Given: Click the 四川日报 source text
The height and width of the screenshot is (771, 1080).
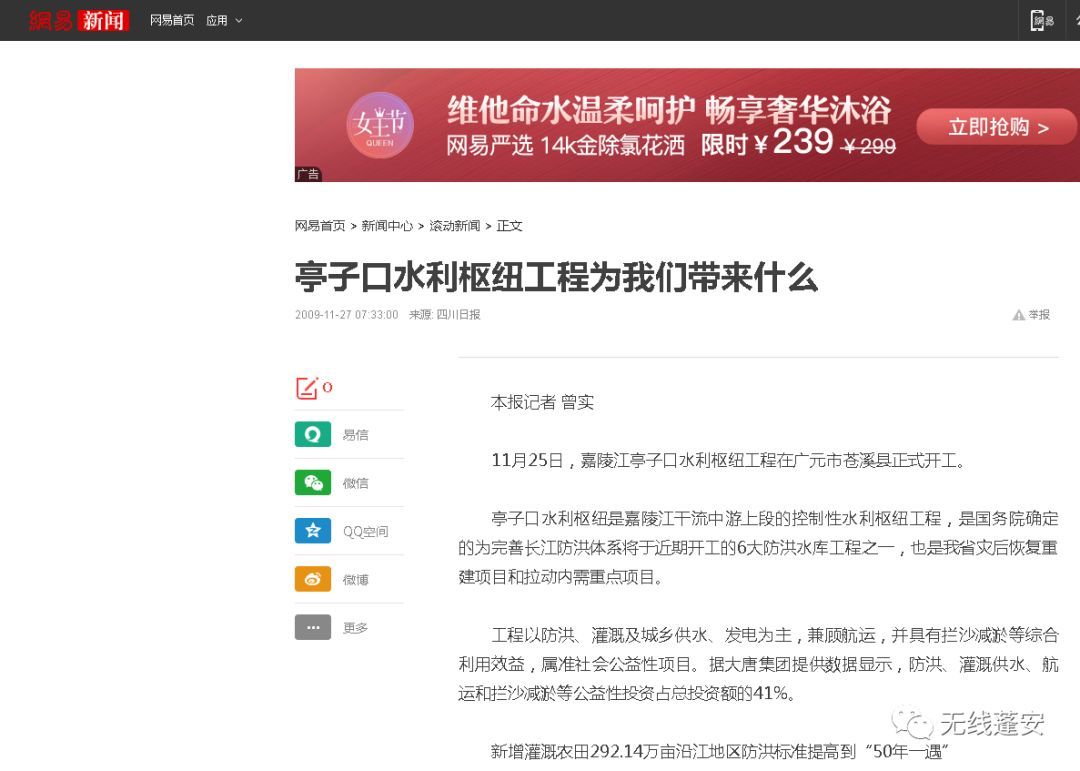Looking at the screenshot, I should tap(458, 315).
